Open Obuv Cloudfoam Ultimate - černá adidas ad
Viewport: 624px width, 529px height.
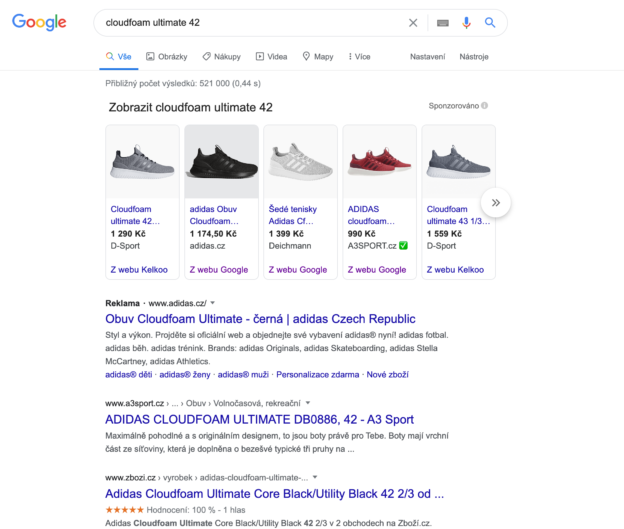click(x=260, y=319)
